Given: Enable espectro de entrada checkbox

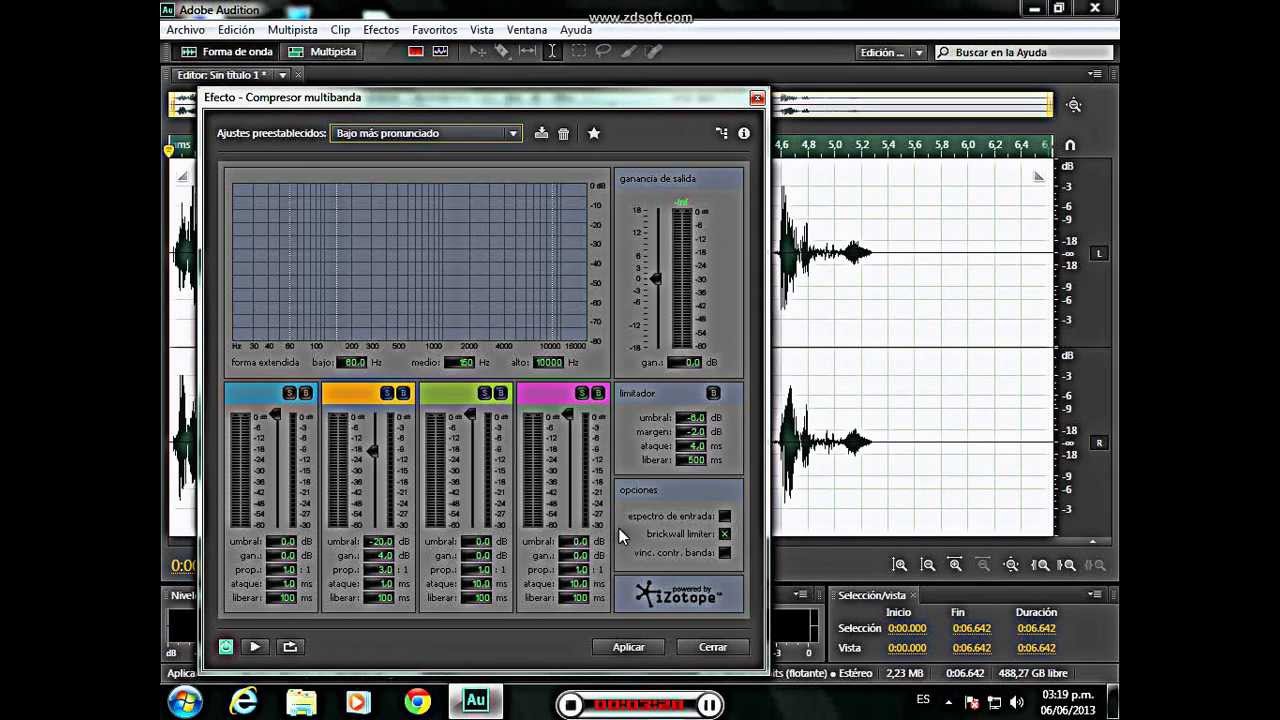Looking at the screenshot, I should 725,516.
